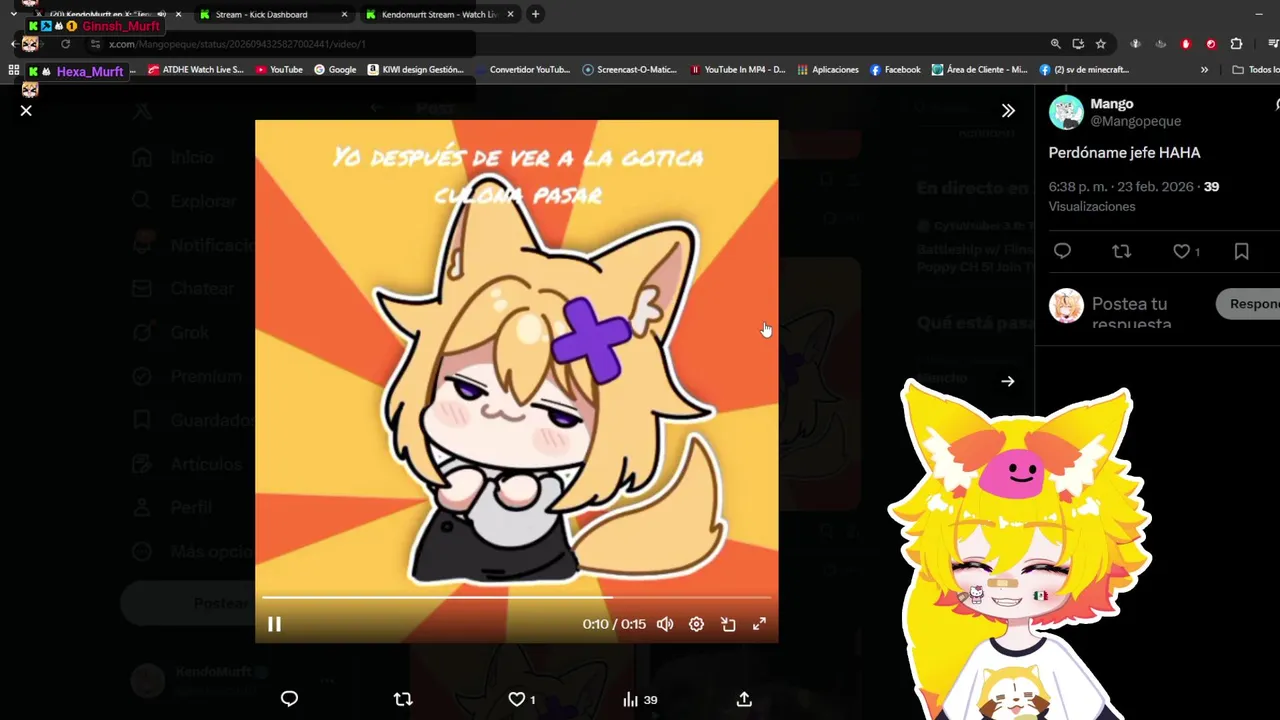This screenshot has width=1280, height=720.
Task: Collapse the post sidebar with the double chevron
Action: coord(1008,110)
